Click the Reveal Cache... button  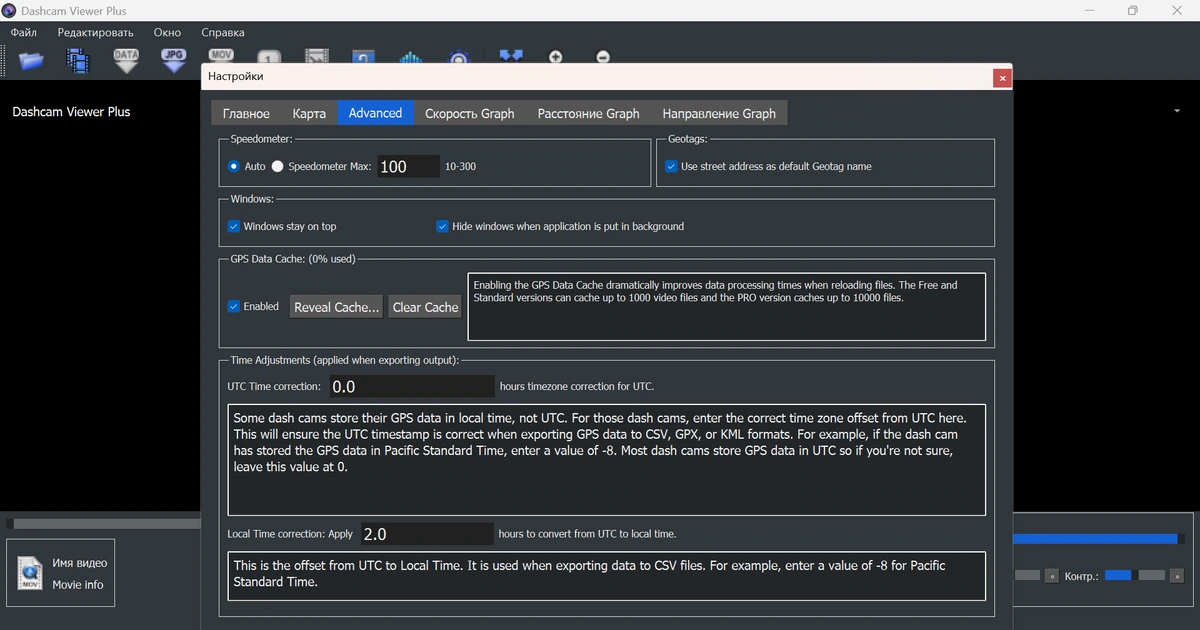[337, 307]
